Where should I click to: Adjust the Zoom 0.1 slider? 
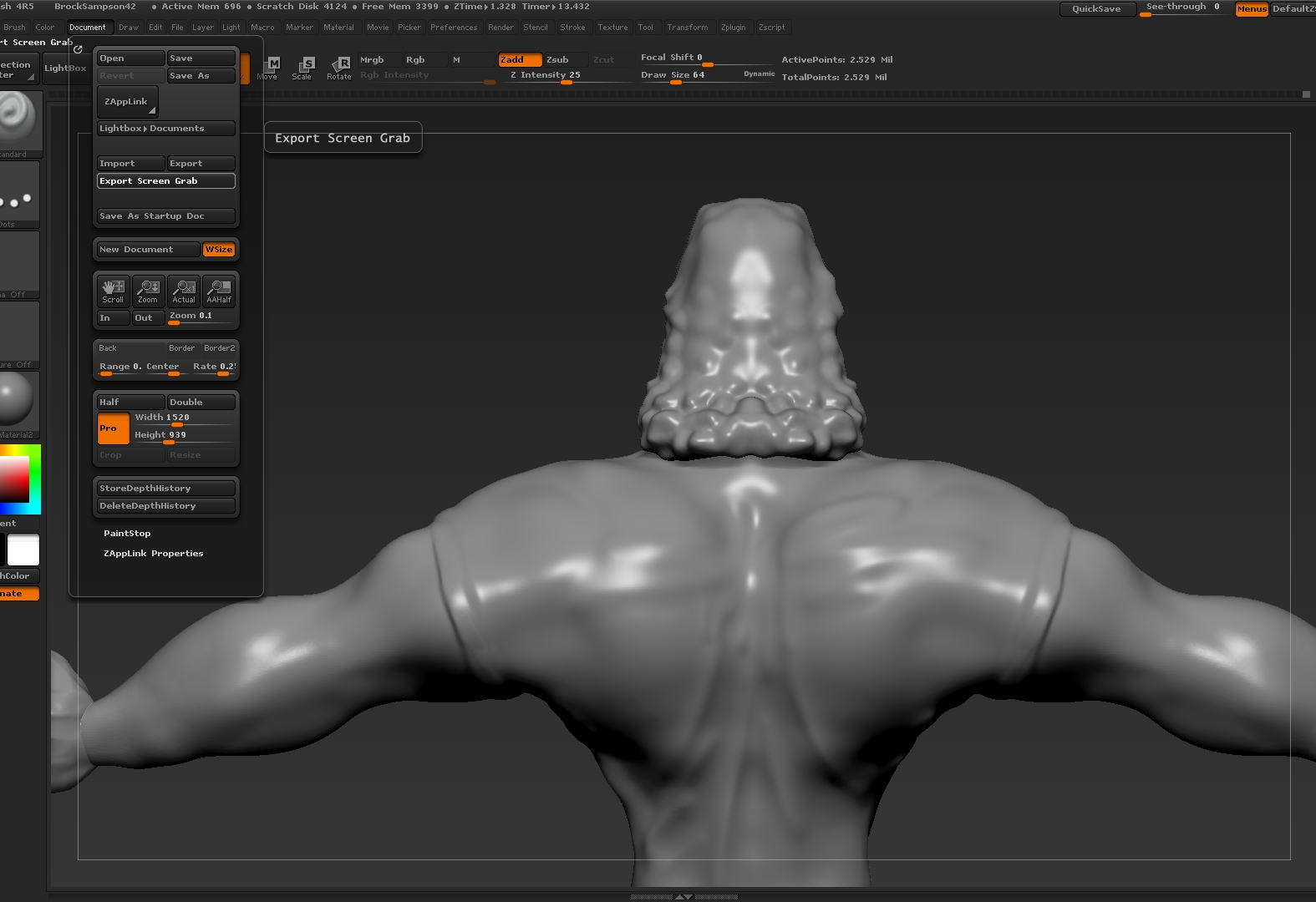(x=201, y=317)
